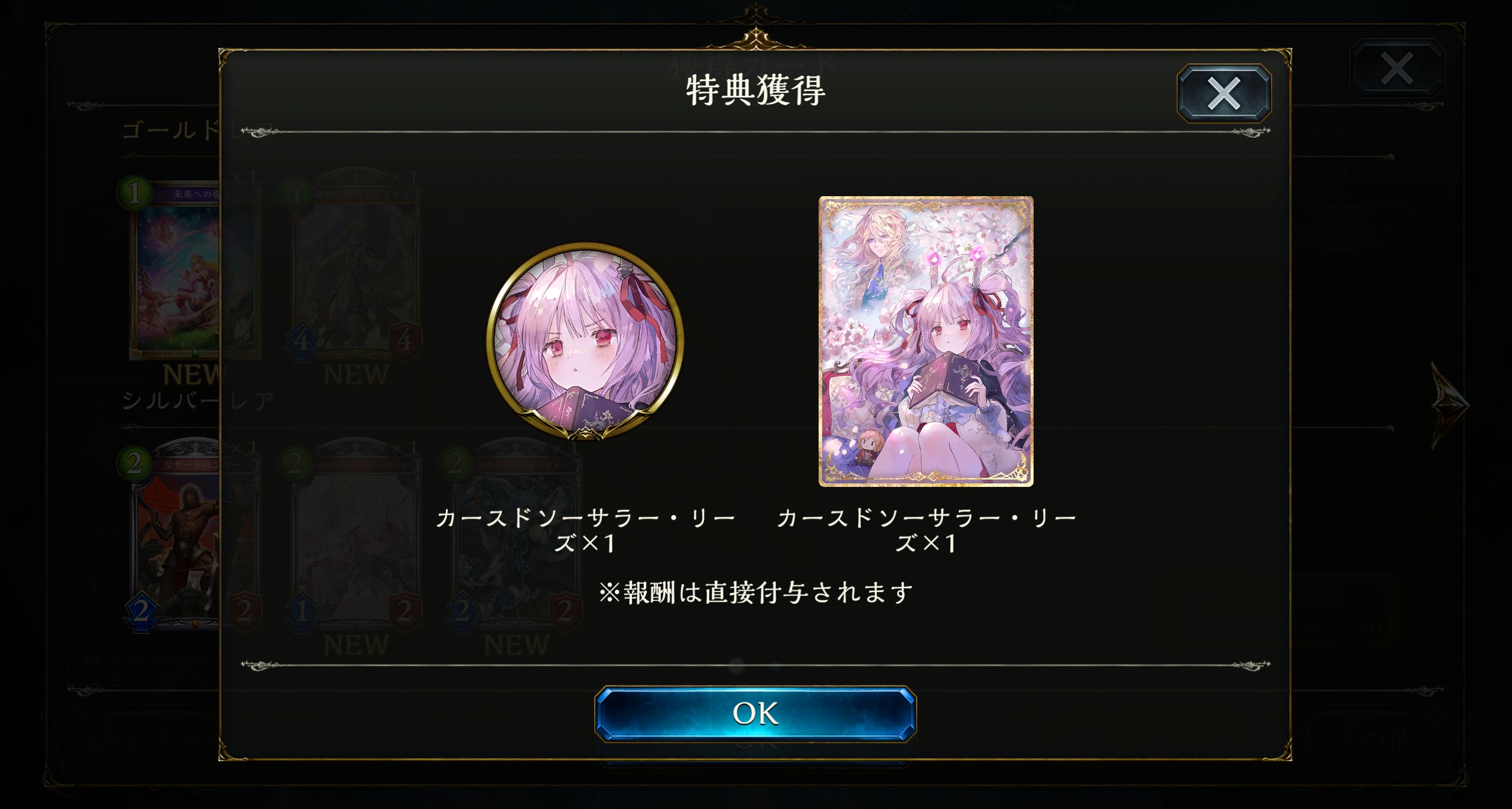
Task: Click the 特典獲得 dialog title
Action: [x=755, y=91]
